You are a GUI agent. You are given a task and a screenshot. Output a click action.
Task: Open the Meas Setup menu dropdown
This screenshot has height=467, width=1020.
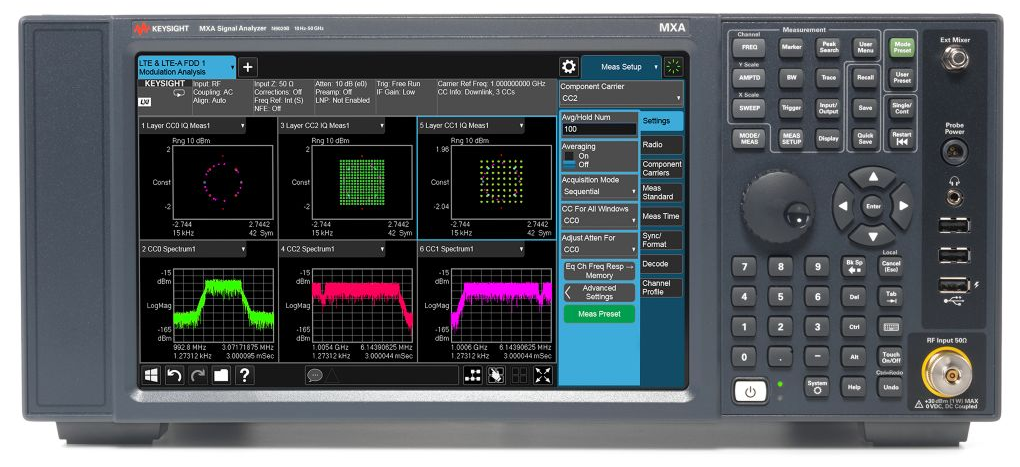pyautogui.click(x=621, y=67)
